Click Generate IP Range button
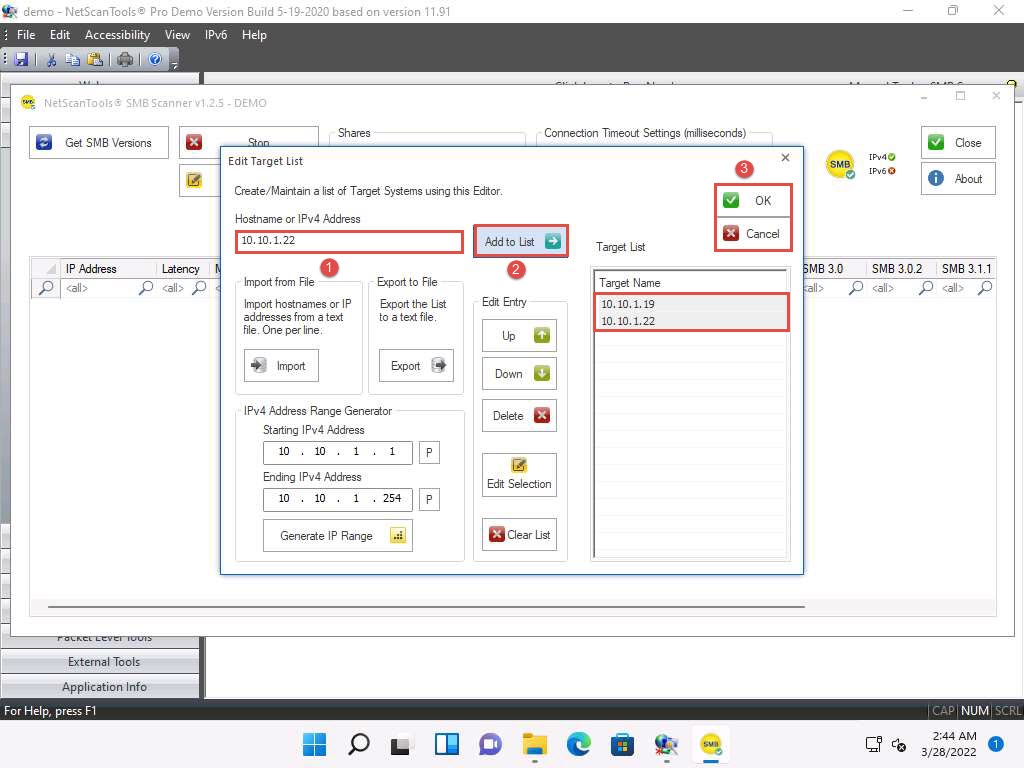Viewport: 1024px width, 768px height. [338, 536]
